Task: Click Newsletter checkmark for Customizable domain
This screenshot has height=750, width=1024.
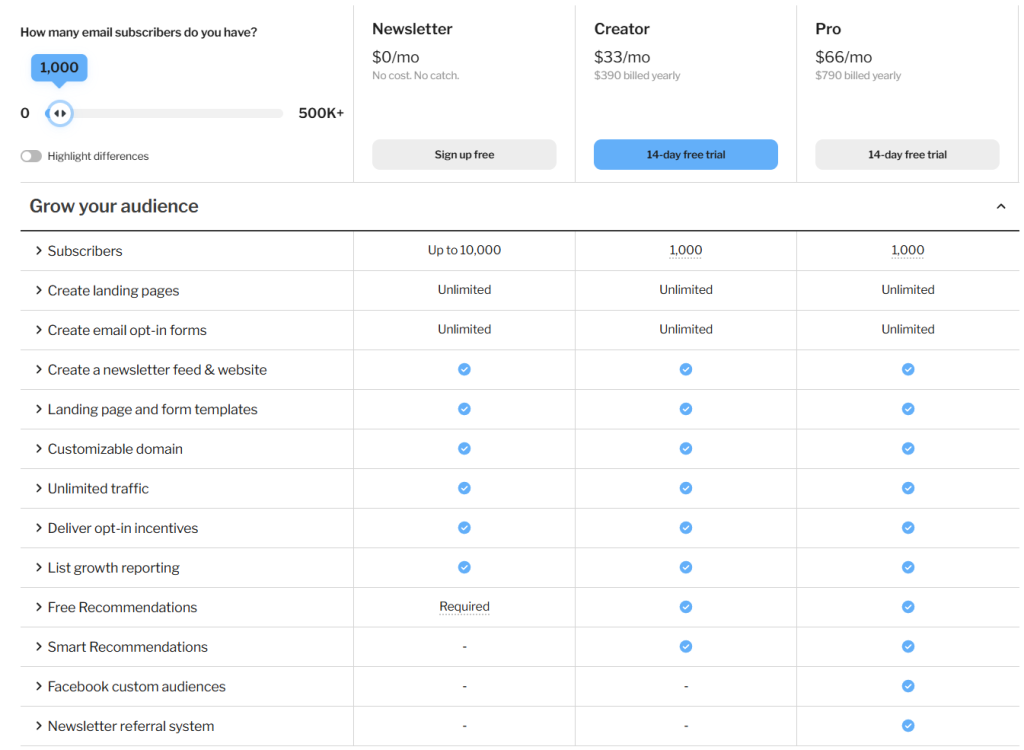Action: 464,449
